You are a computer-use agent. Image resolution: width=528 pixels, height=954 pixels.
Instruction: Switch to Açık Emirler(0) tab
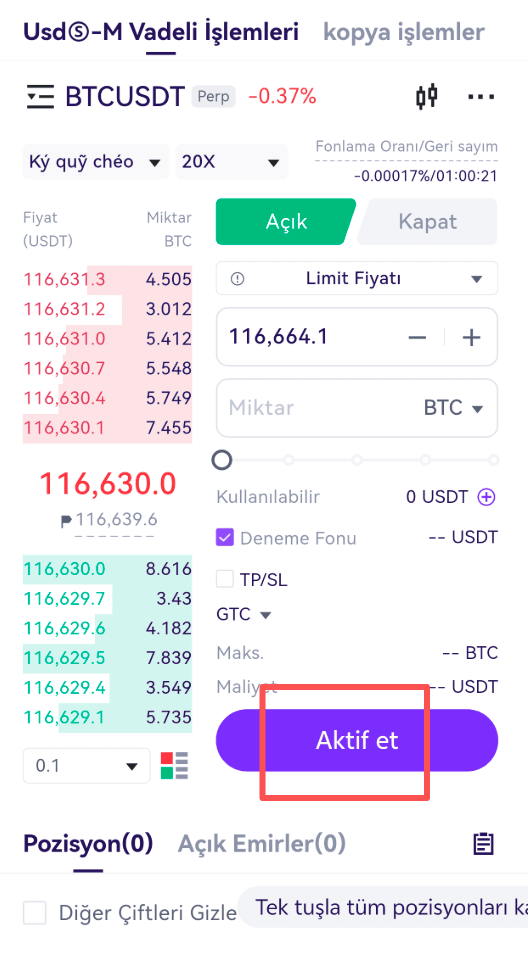click(262, 843)
